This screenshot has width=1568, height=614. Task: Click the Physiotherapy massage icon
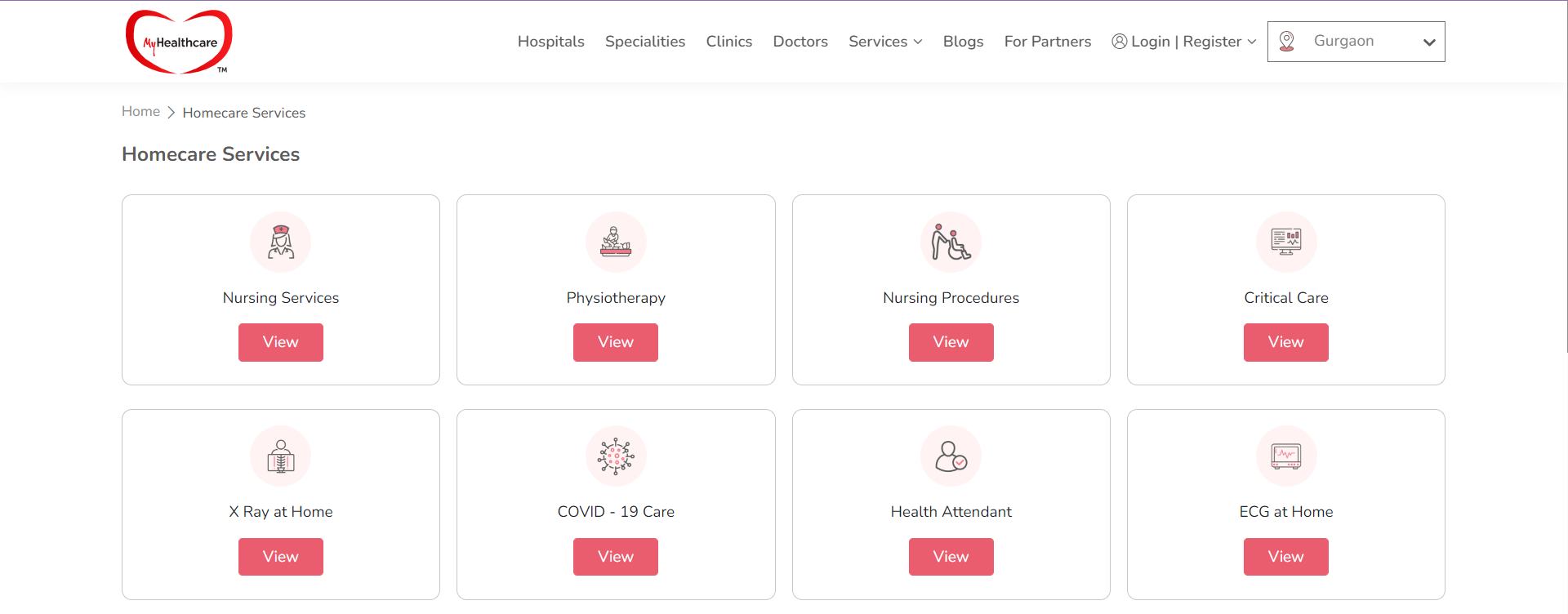tap(616, 242)
